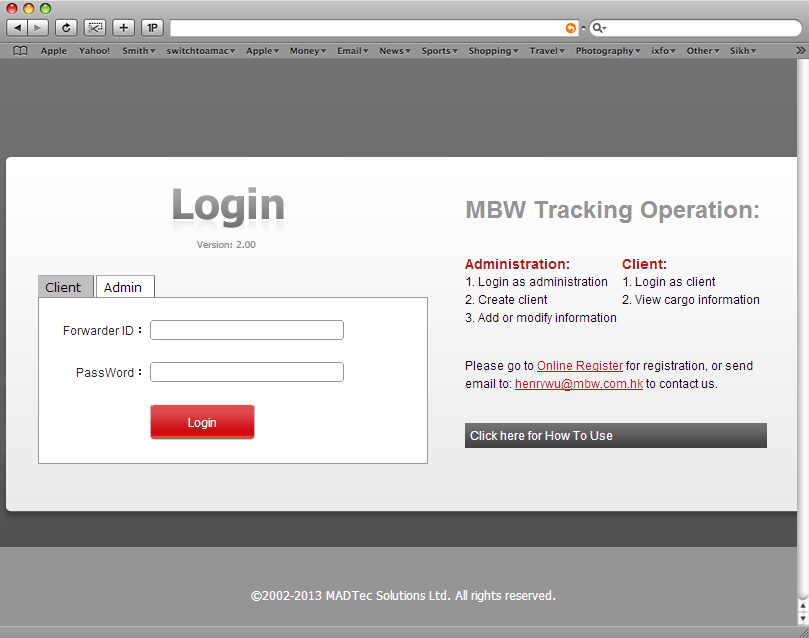This screenshot has height=638, width=809.
Task: Open the Apple bookmark
Action: point(54,51)
